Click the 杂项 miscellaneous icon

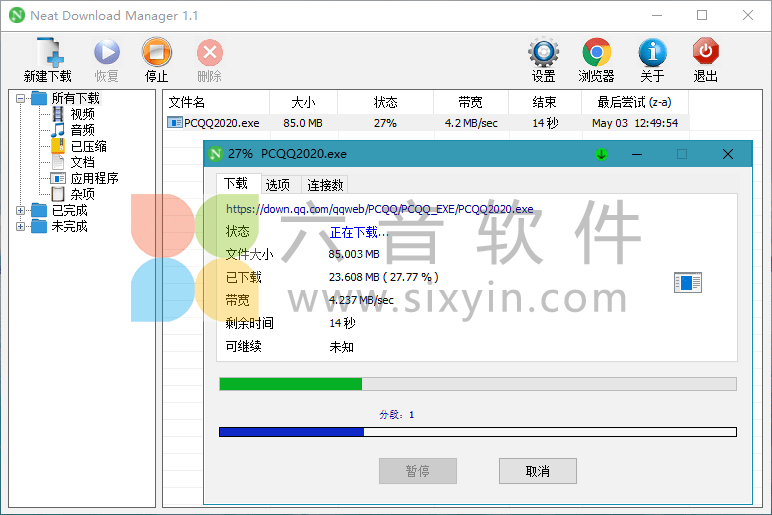tap(58, 194)
